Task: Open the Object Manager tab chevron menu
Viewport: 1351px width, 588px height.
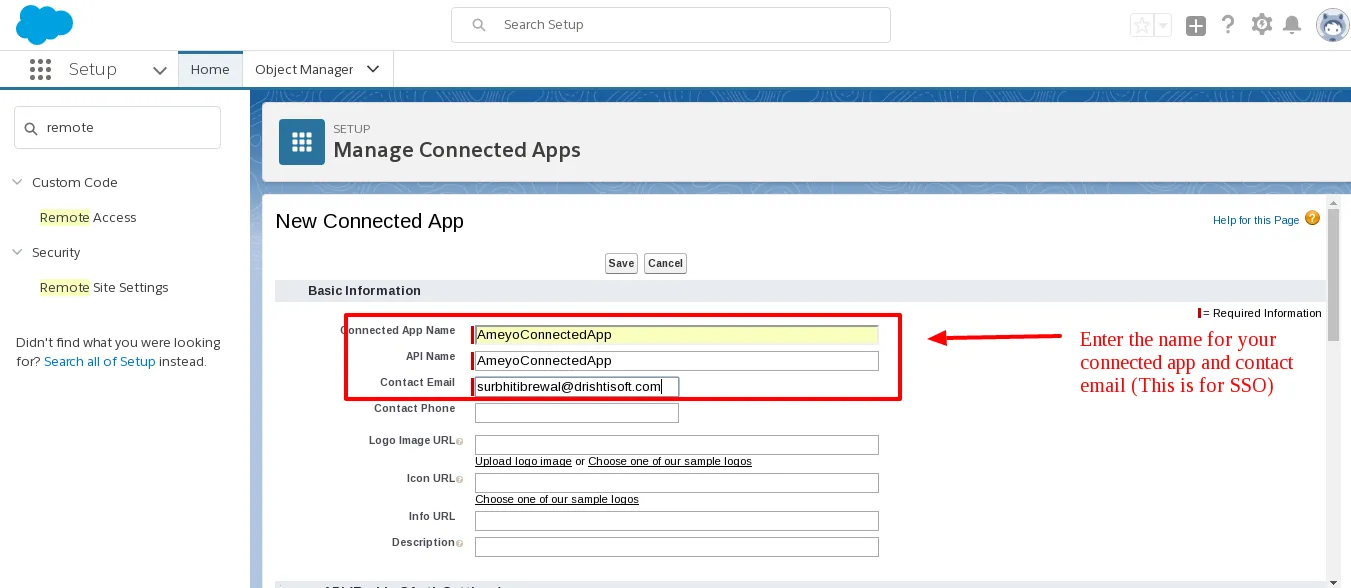Action: point(373,69)
